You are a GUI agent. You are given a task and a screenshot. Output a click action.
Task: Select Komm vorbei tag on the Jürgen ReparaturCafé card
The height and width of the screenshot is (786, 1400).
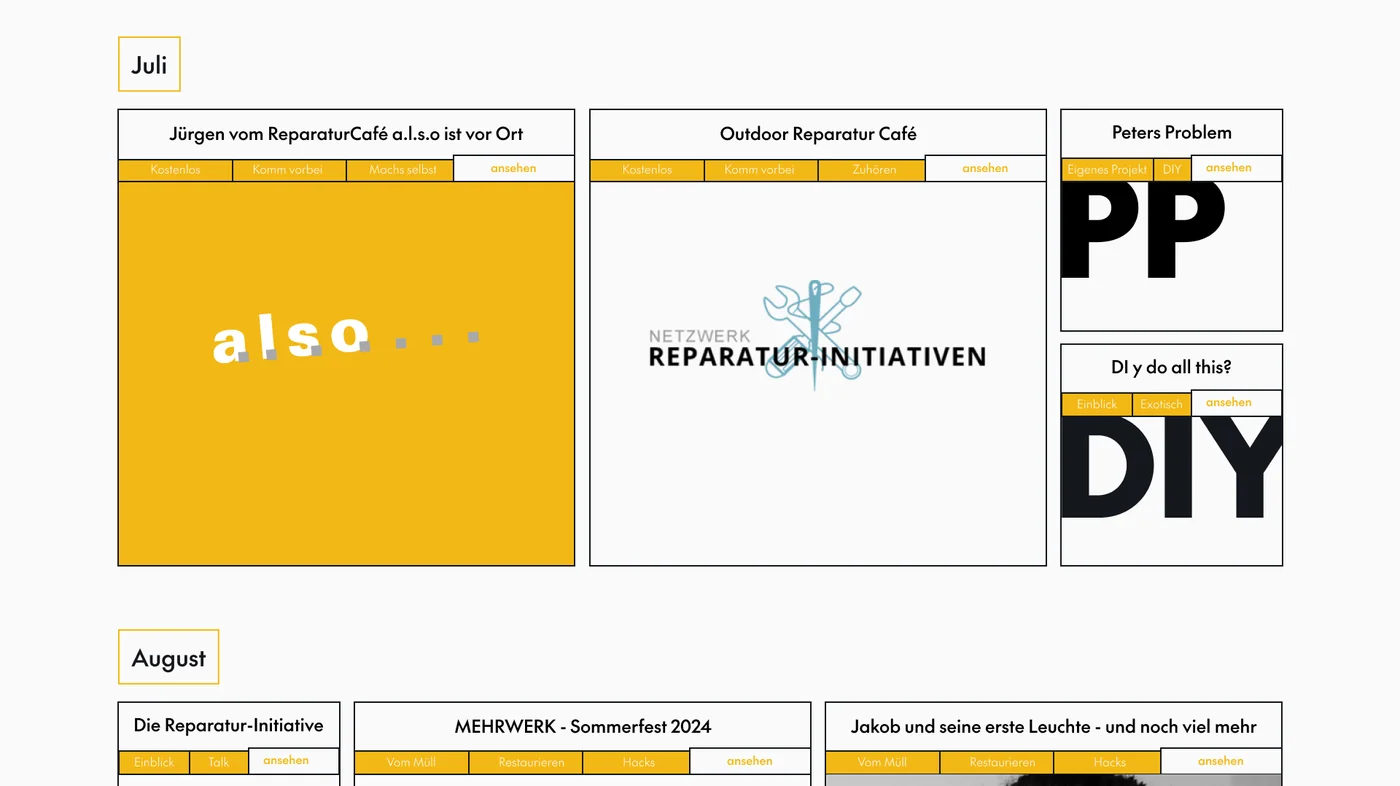coord(288,170)
